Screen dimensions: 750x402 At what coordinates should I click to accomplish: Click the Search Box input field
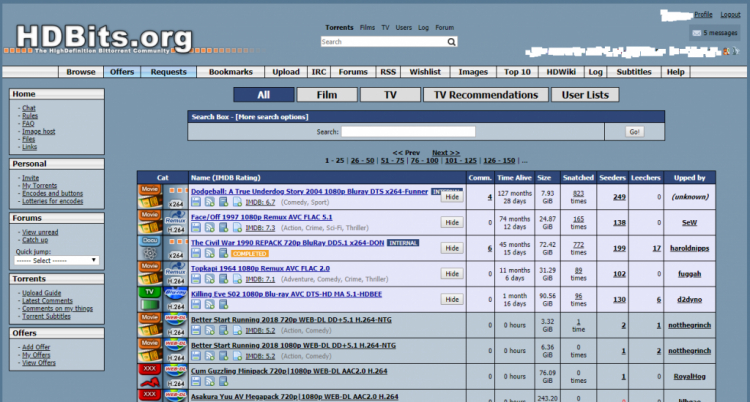(x=408, y=132)
